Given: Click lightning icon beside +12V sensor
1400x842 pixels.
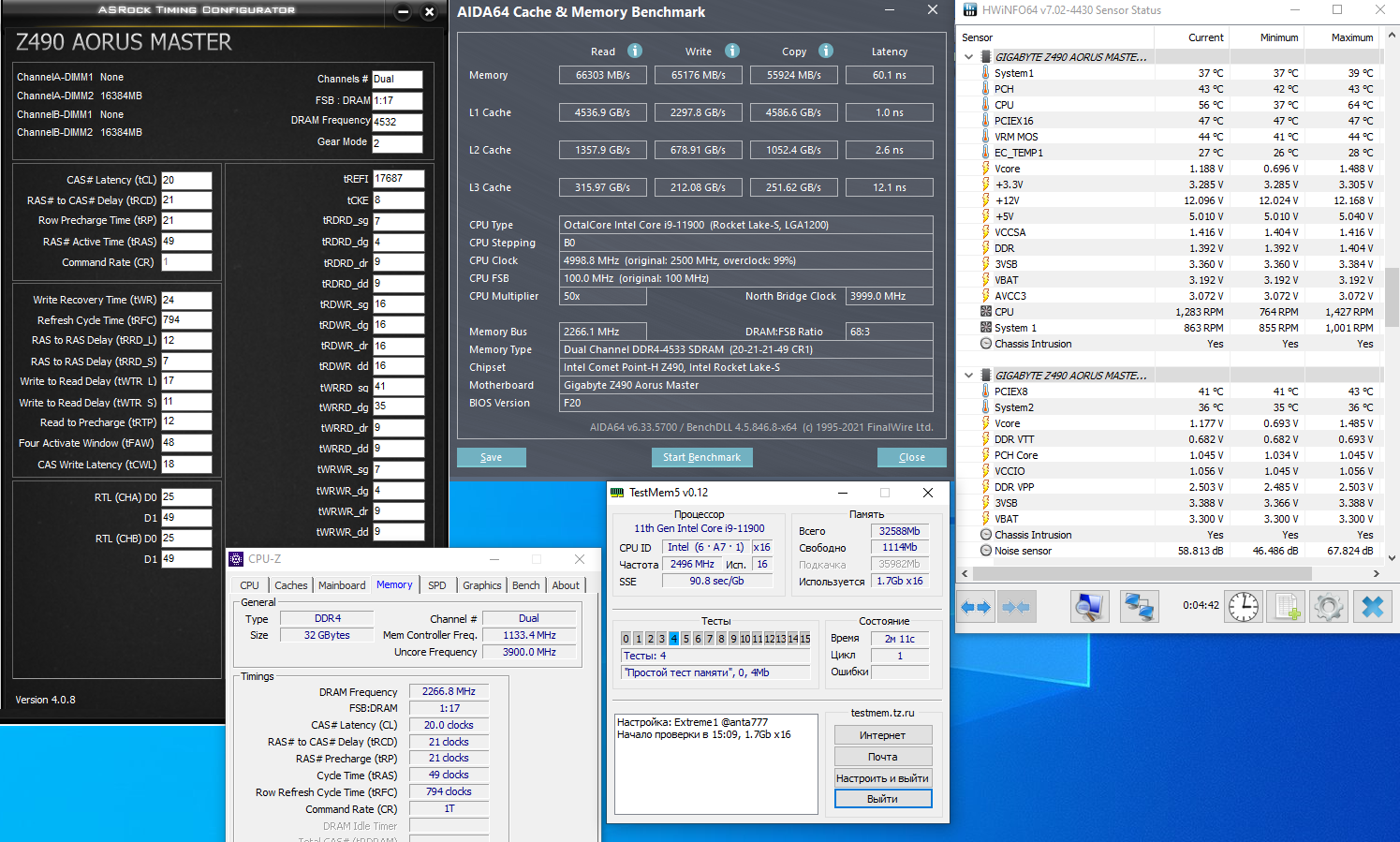Looking at the screenshot, I should 985,200.
